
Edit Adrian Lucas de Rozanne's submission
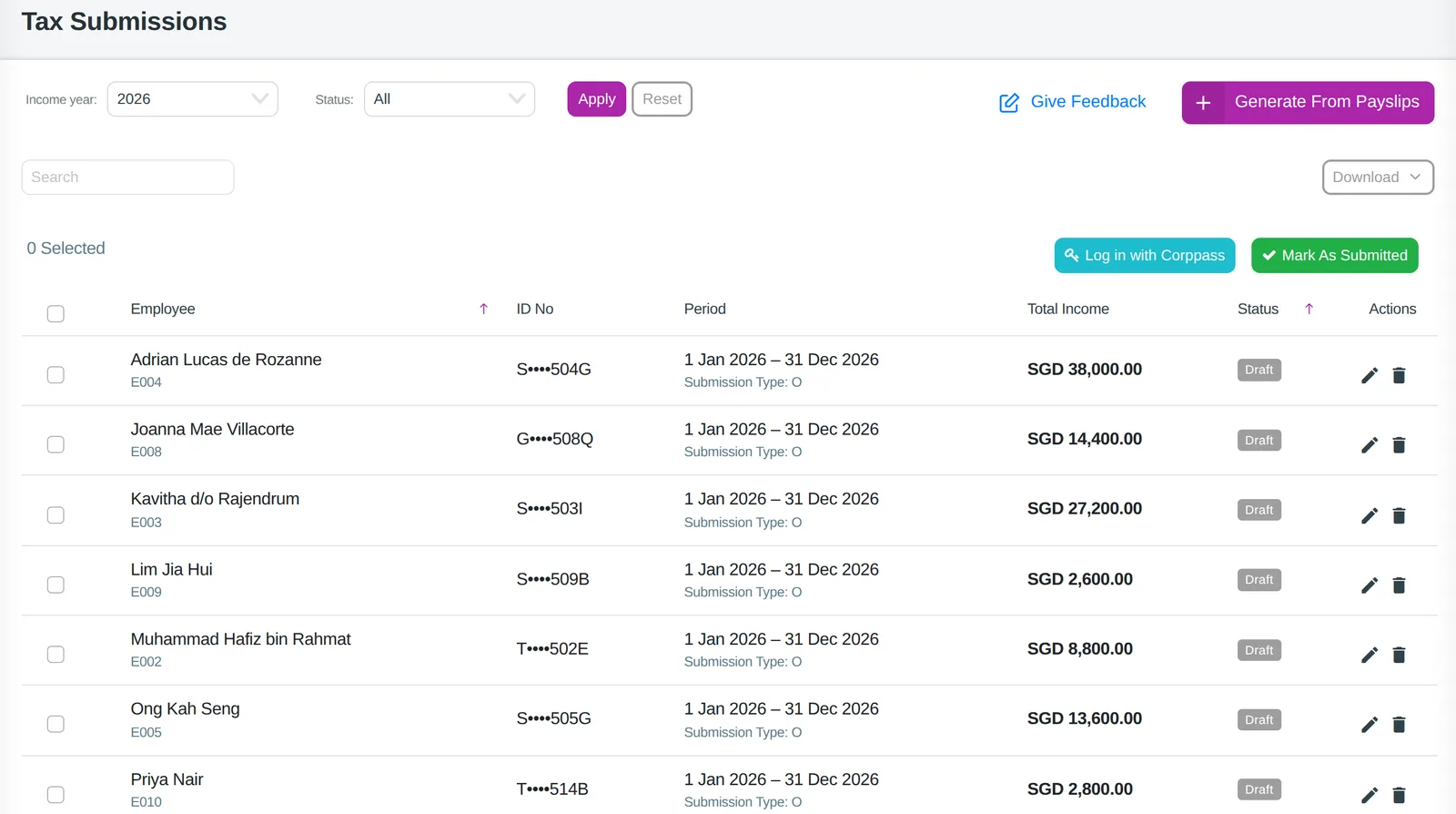(1369, 375)
